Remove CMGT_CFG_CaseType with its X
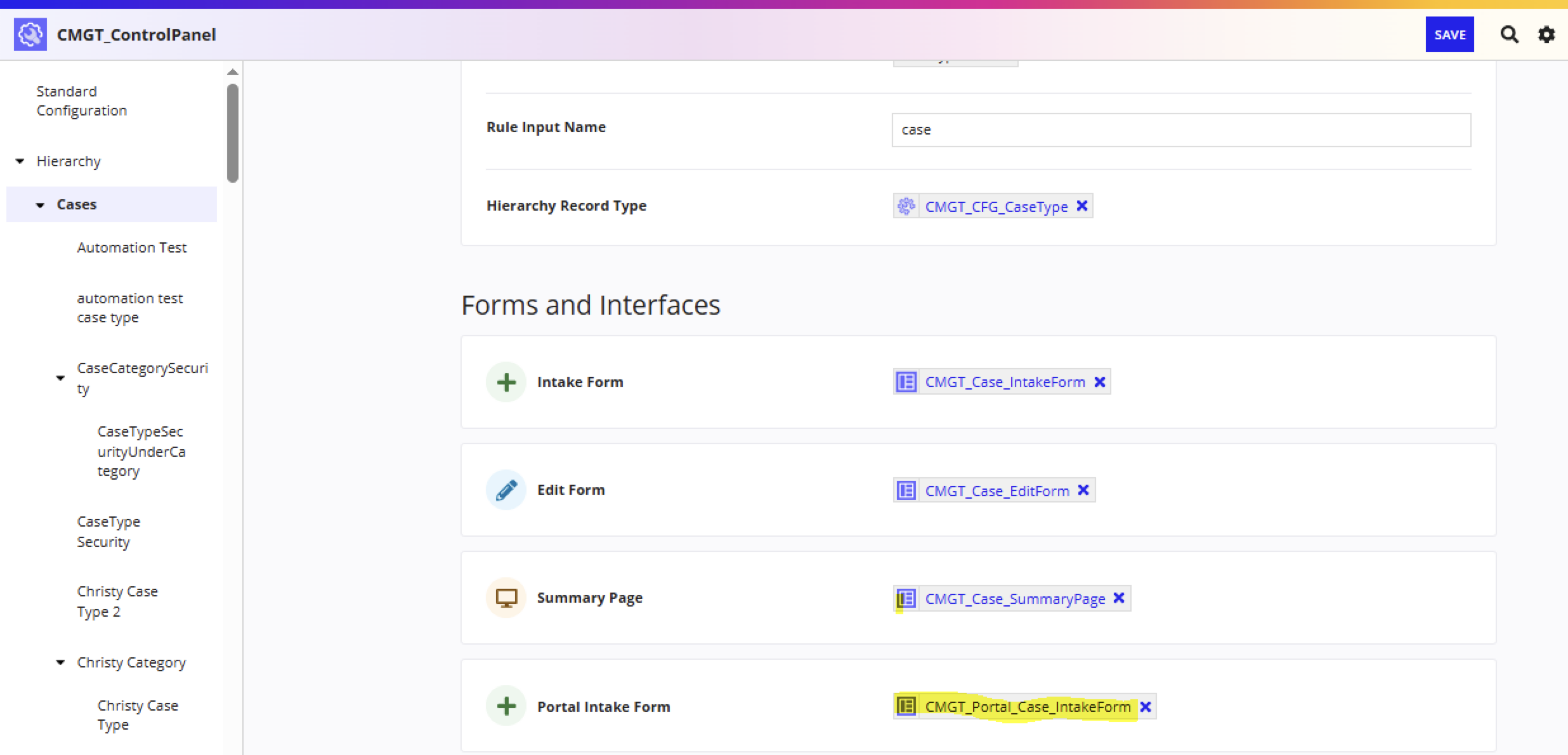The height and width of the screenshot is (755, 1568). point(1082,206)
